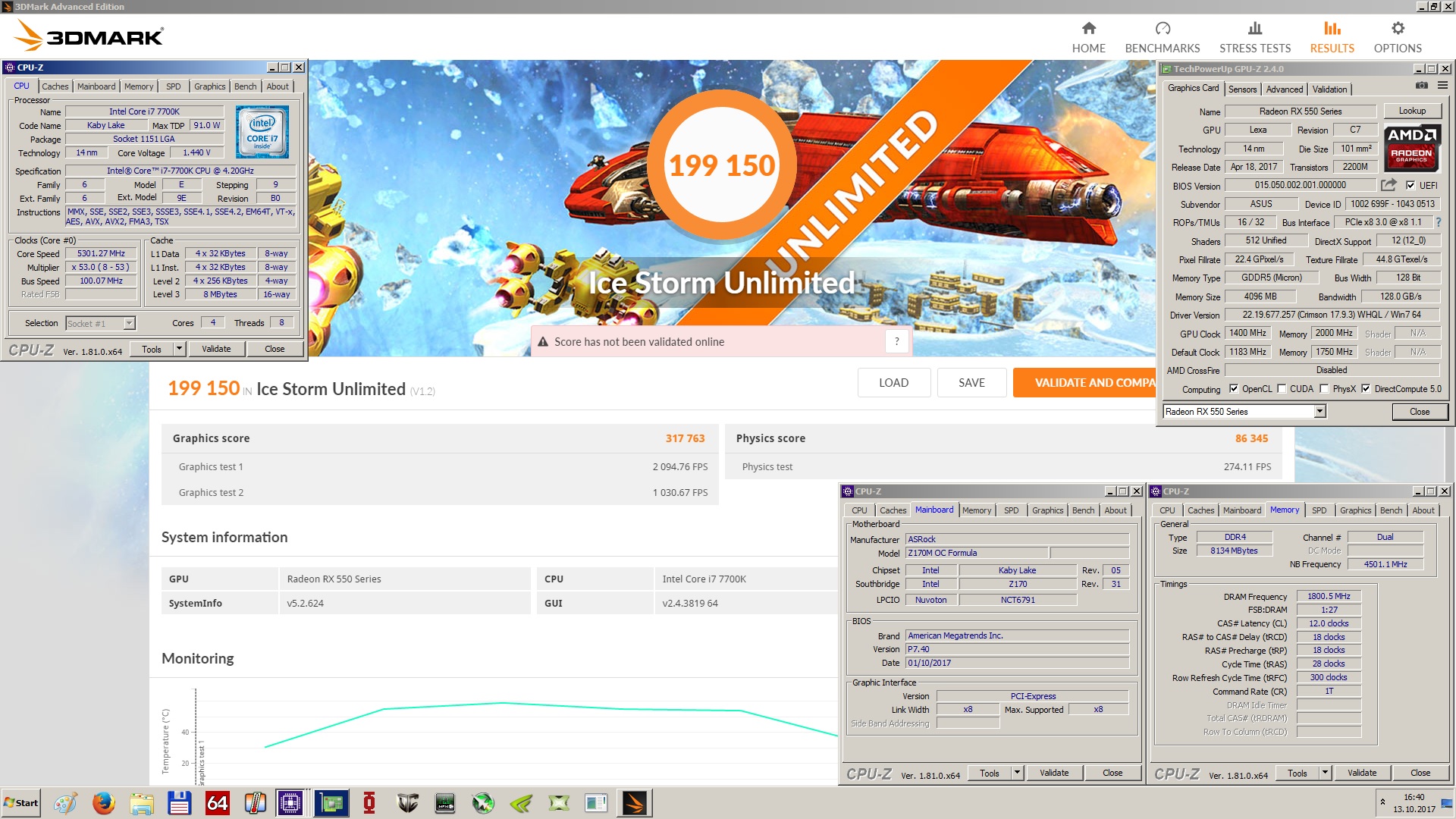Click the Intel Core i7 logo in CPU-Z
The image size is (1456, 819).
[x=262, y=131]
